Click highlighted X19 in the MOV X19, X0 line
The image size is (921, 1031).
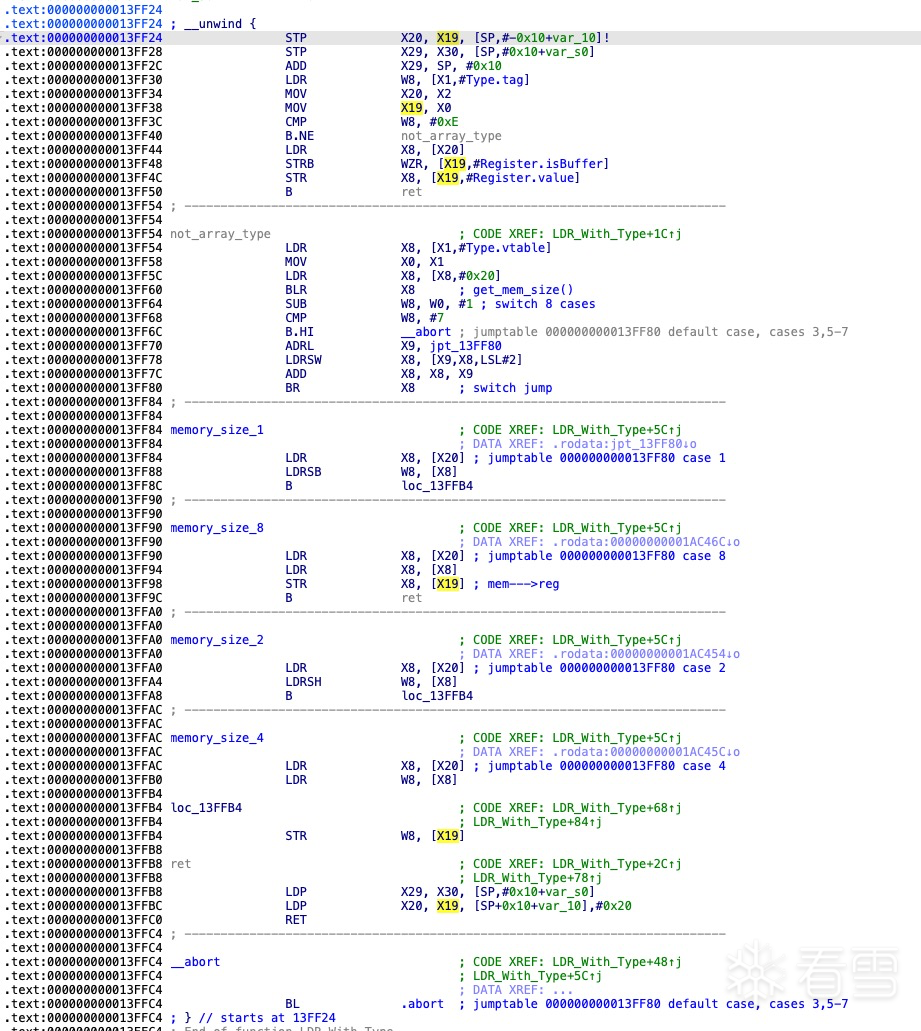point(412,108)
